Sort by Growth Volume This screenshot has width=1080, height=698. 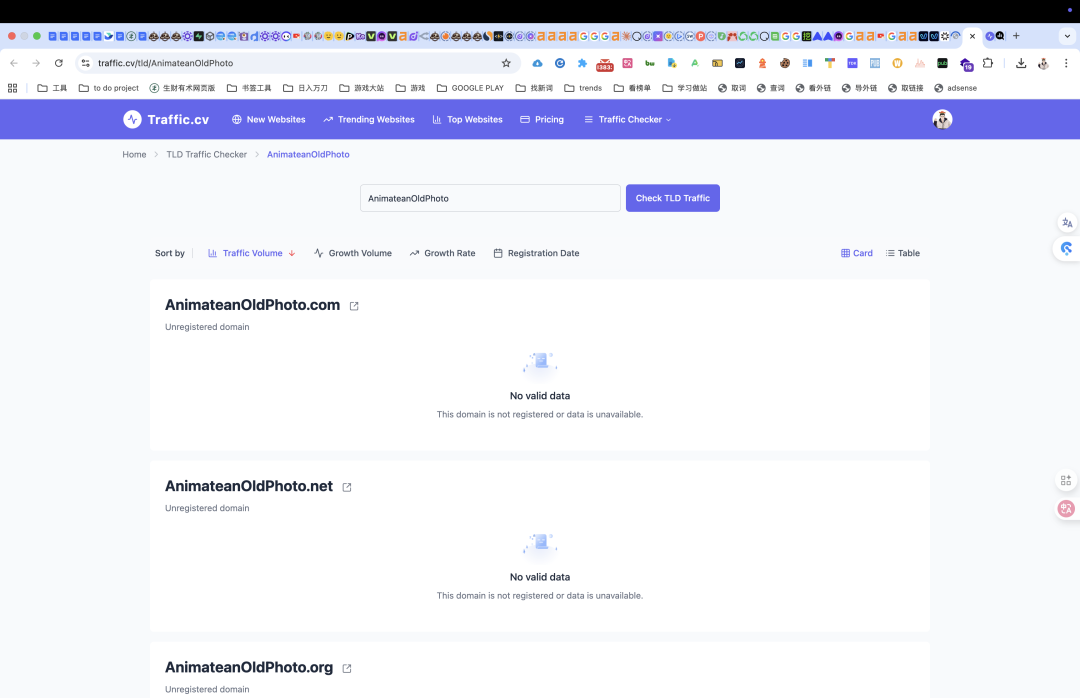pos(353,253)
